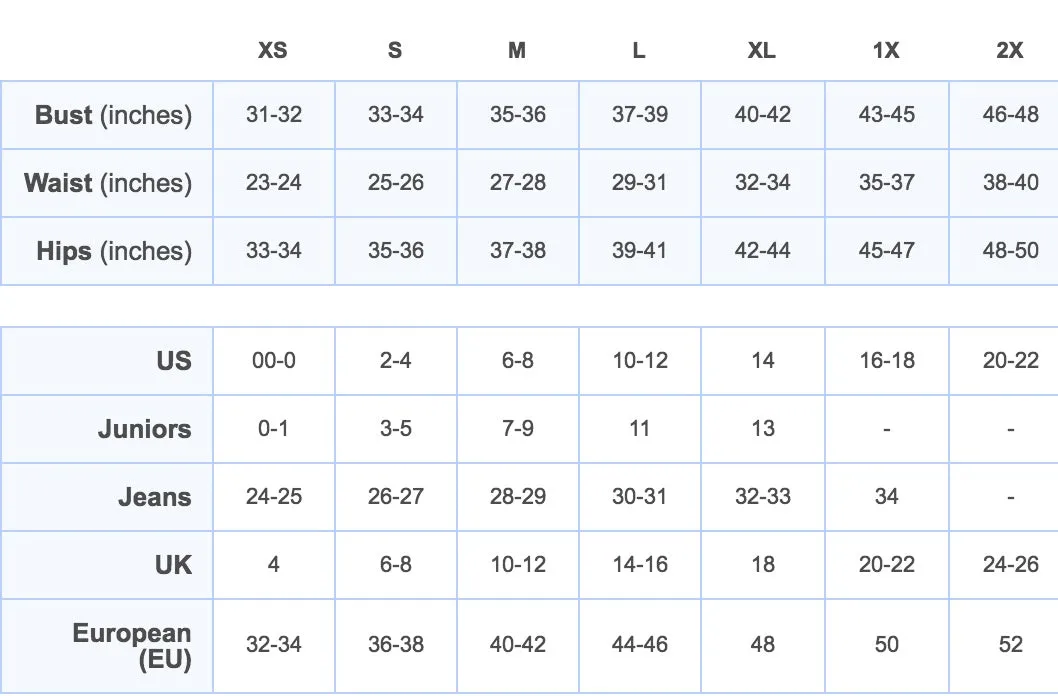
Task: Click US size cell 16-18
Action: pyautogui.click(x=887, y=361)
